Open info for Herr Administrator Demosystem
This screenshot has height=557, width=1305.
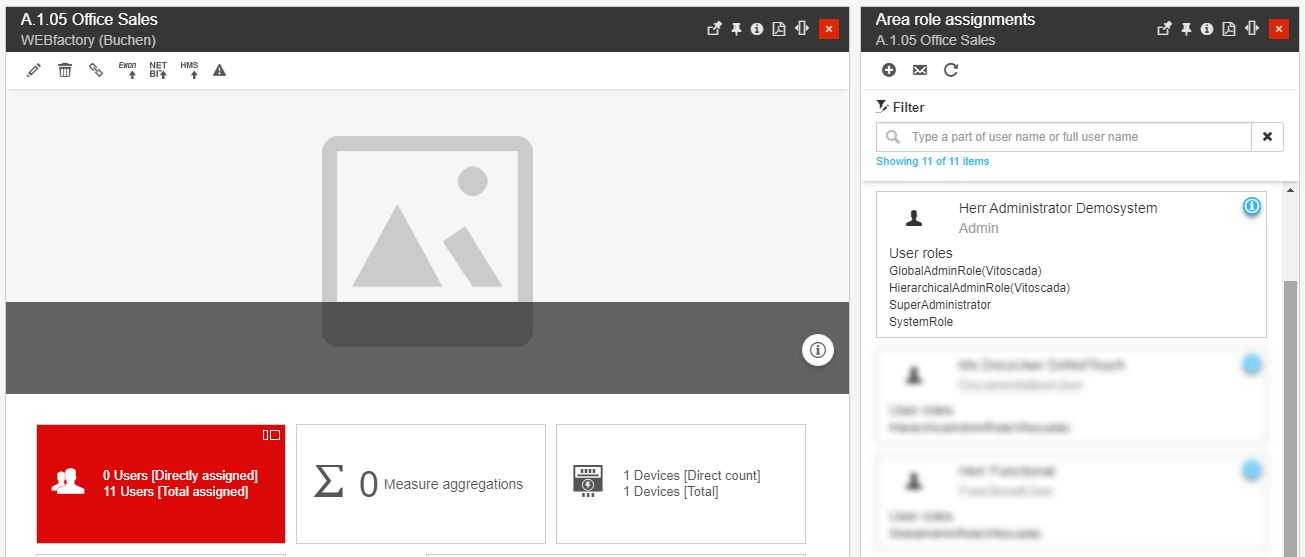[1251, 207]
